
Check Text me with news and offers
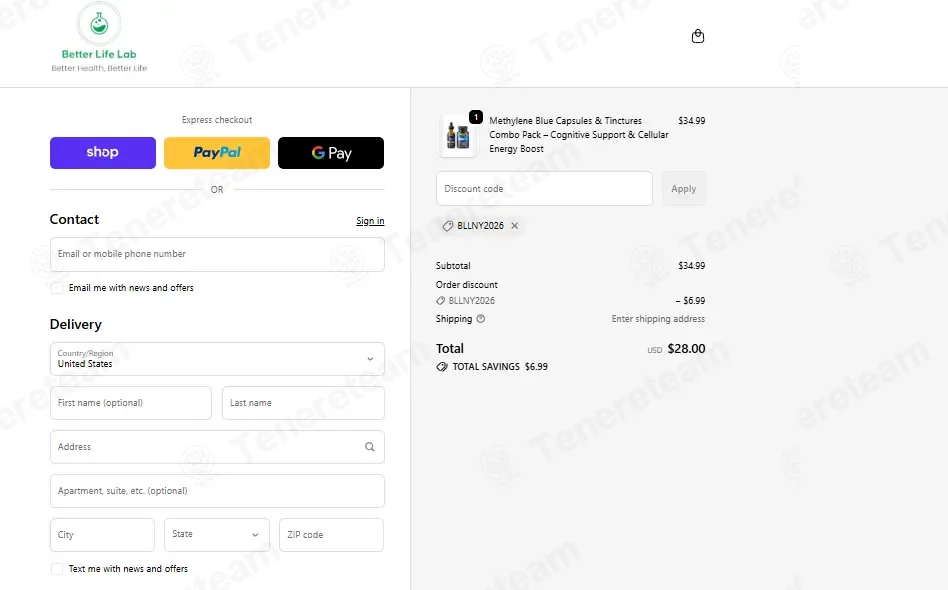57,569
